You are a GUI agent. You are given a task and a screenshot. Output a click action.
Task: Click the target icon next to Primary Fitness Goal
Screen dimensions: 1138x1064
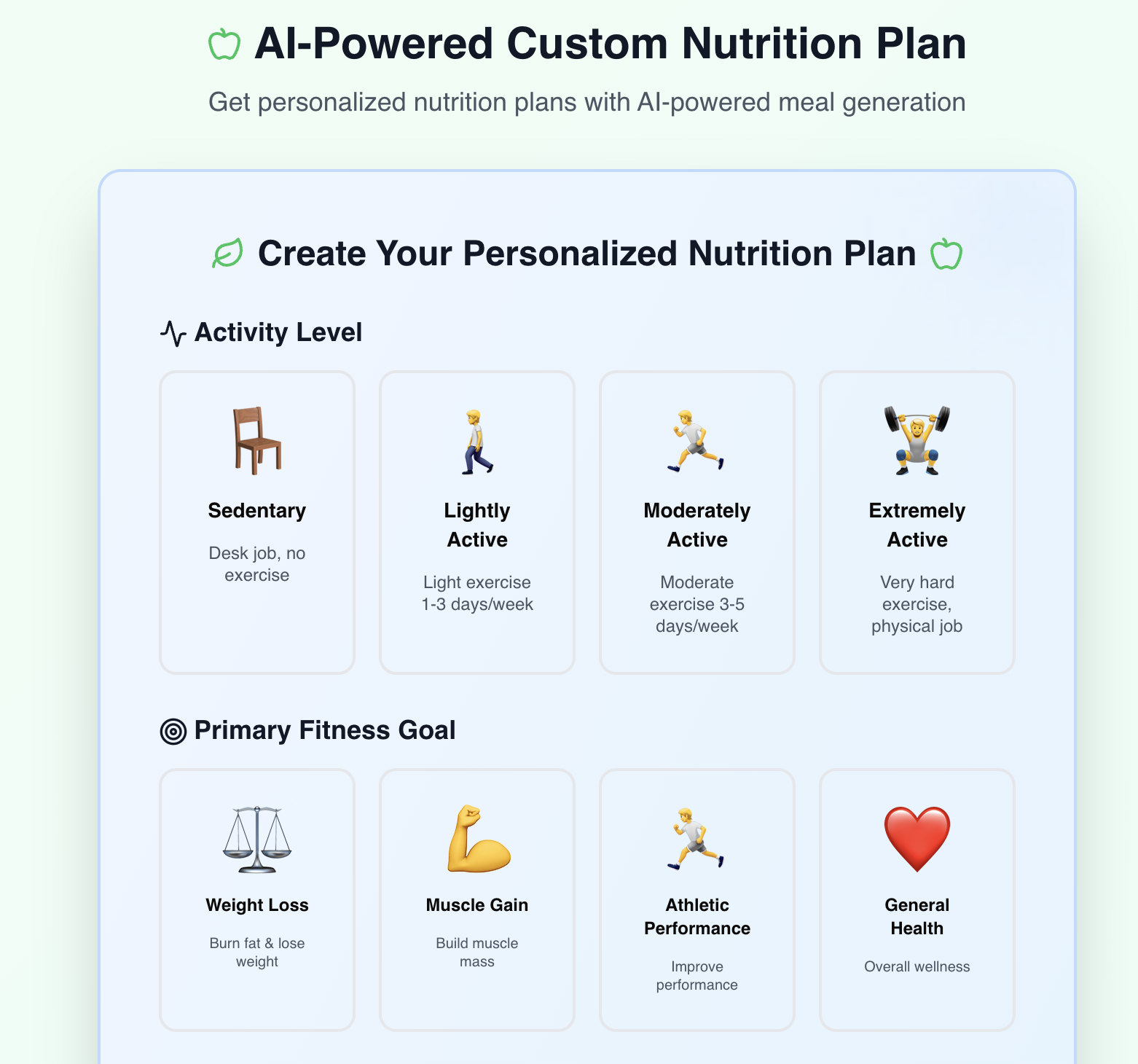pos(173,729)
